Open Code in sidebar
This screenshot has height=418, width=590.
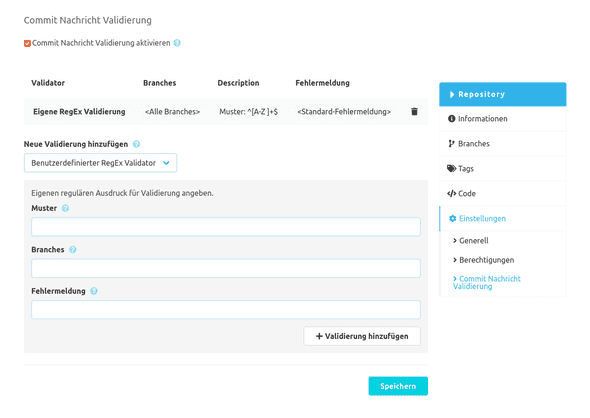(x=503, y=193)
